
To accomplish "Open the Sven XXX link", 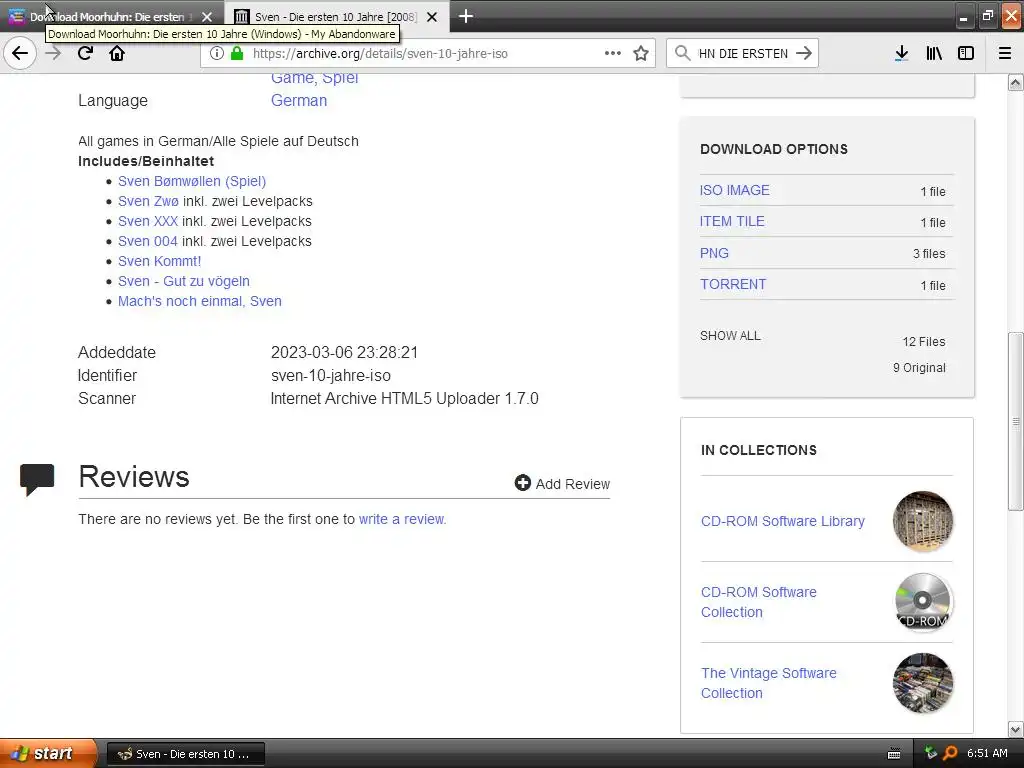I will pyautogui.click(x=148, y=221).
